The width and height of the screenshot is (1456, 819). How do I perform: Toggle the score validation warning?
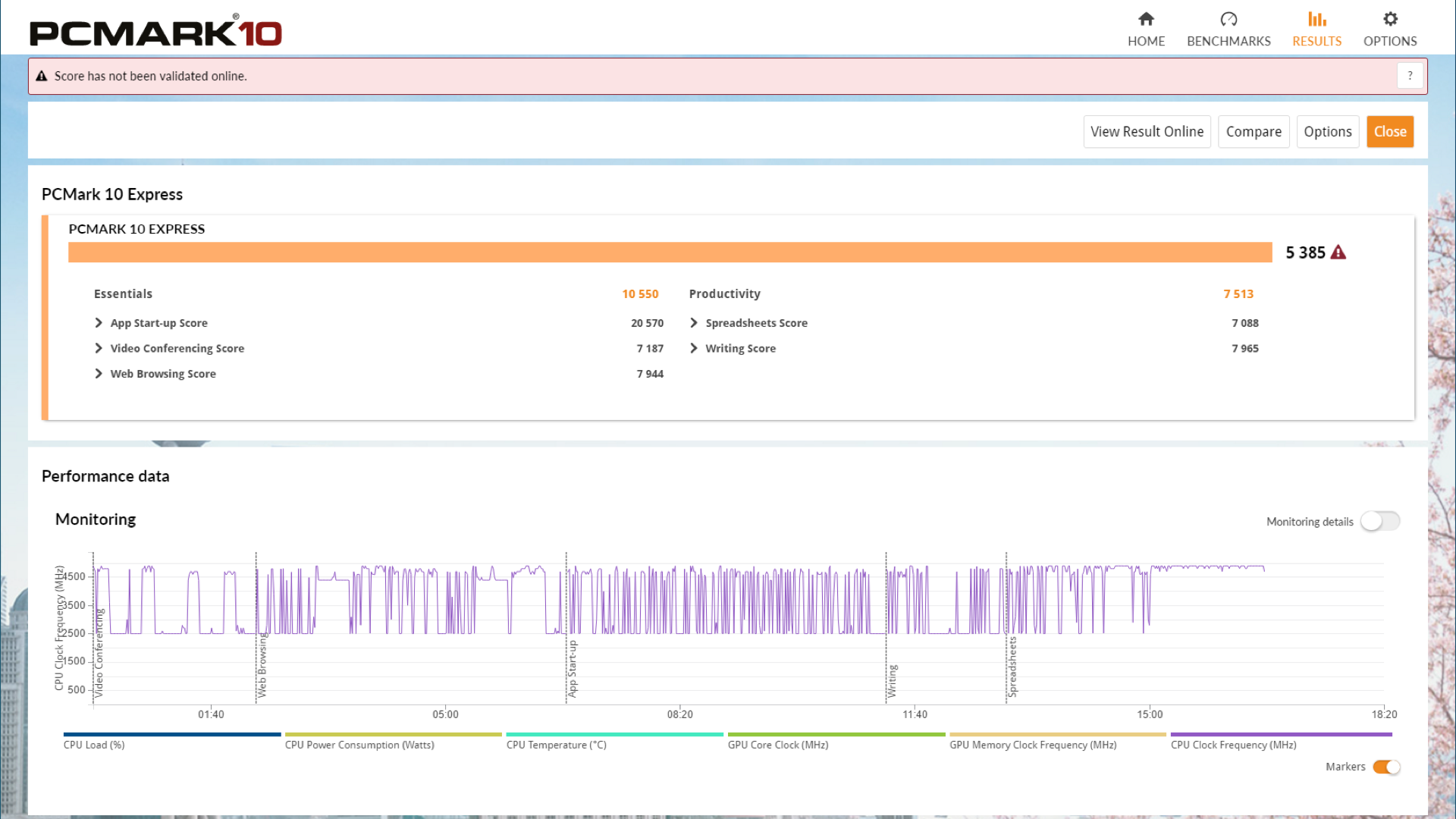coord(1409,75)
